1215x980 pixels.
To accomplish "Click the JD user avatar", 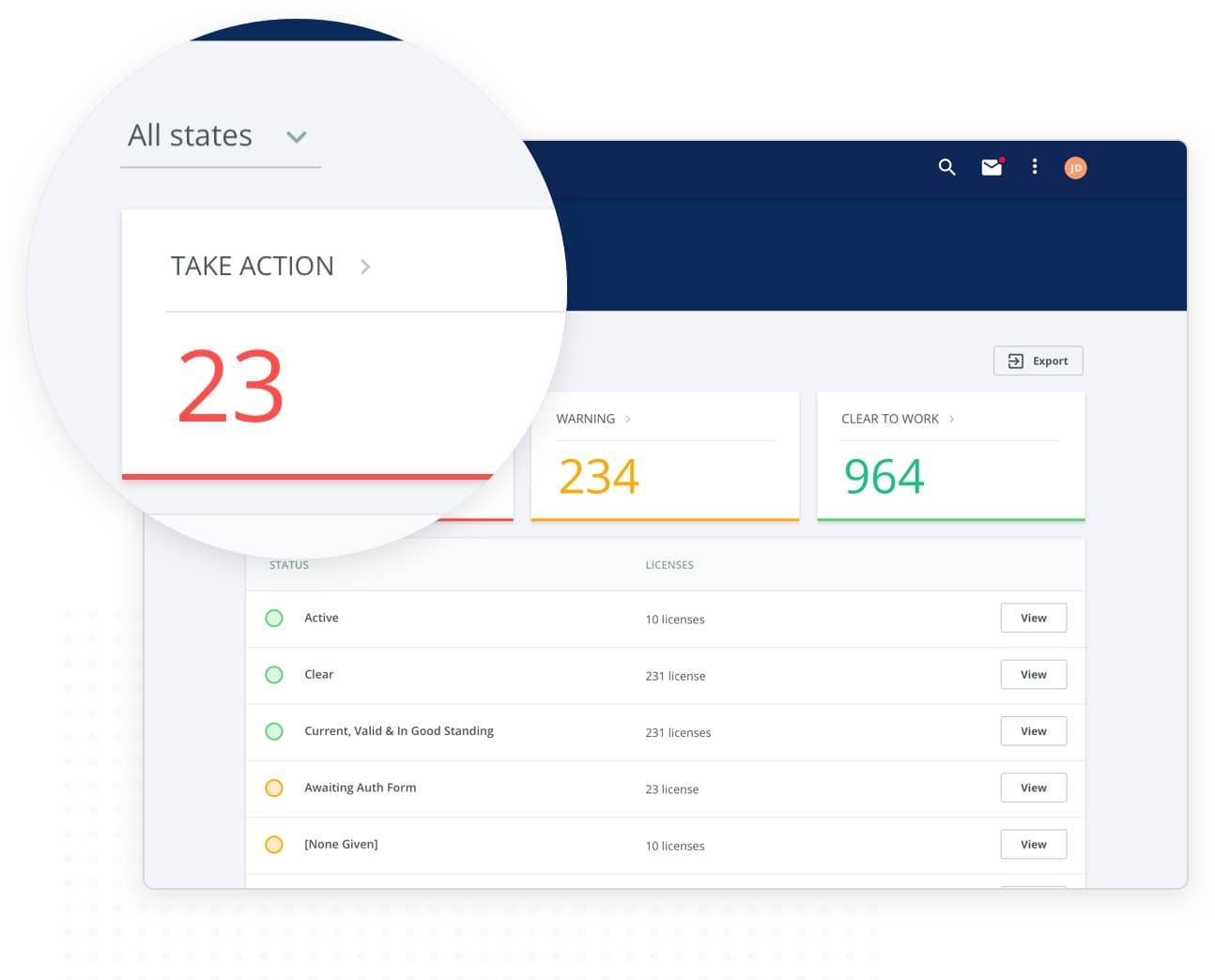I will [1075, 168].
